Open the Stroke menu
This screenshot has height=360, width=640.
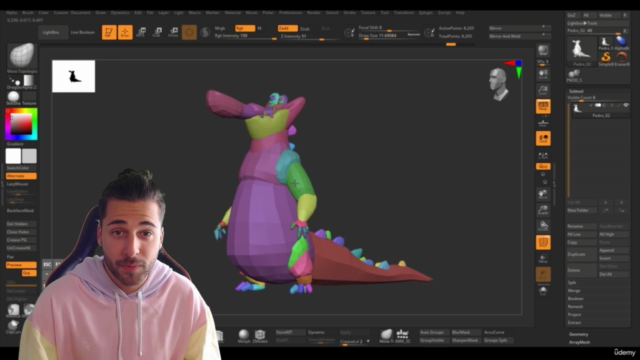(349, 13)
